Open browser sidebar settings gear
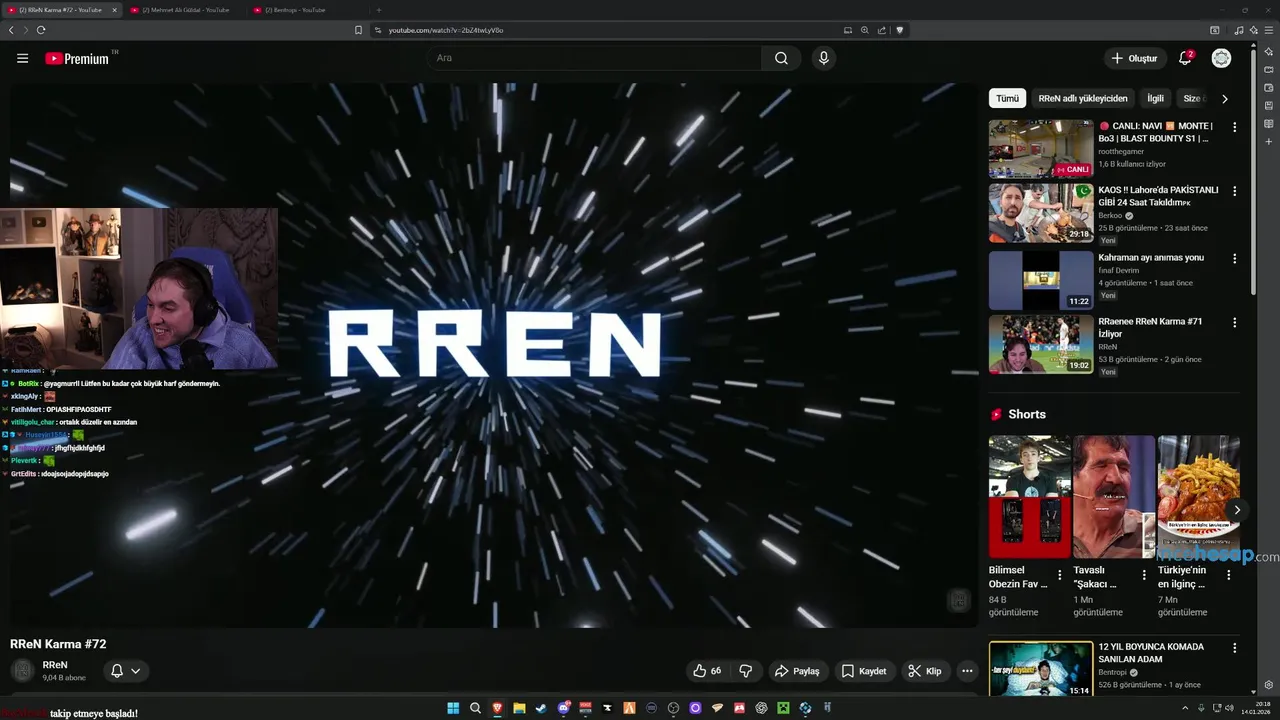This screenshot has height=720, width=1280. click(x=1269, y=685)
